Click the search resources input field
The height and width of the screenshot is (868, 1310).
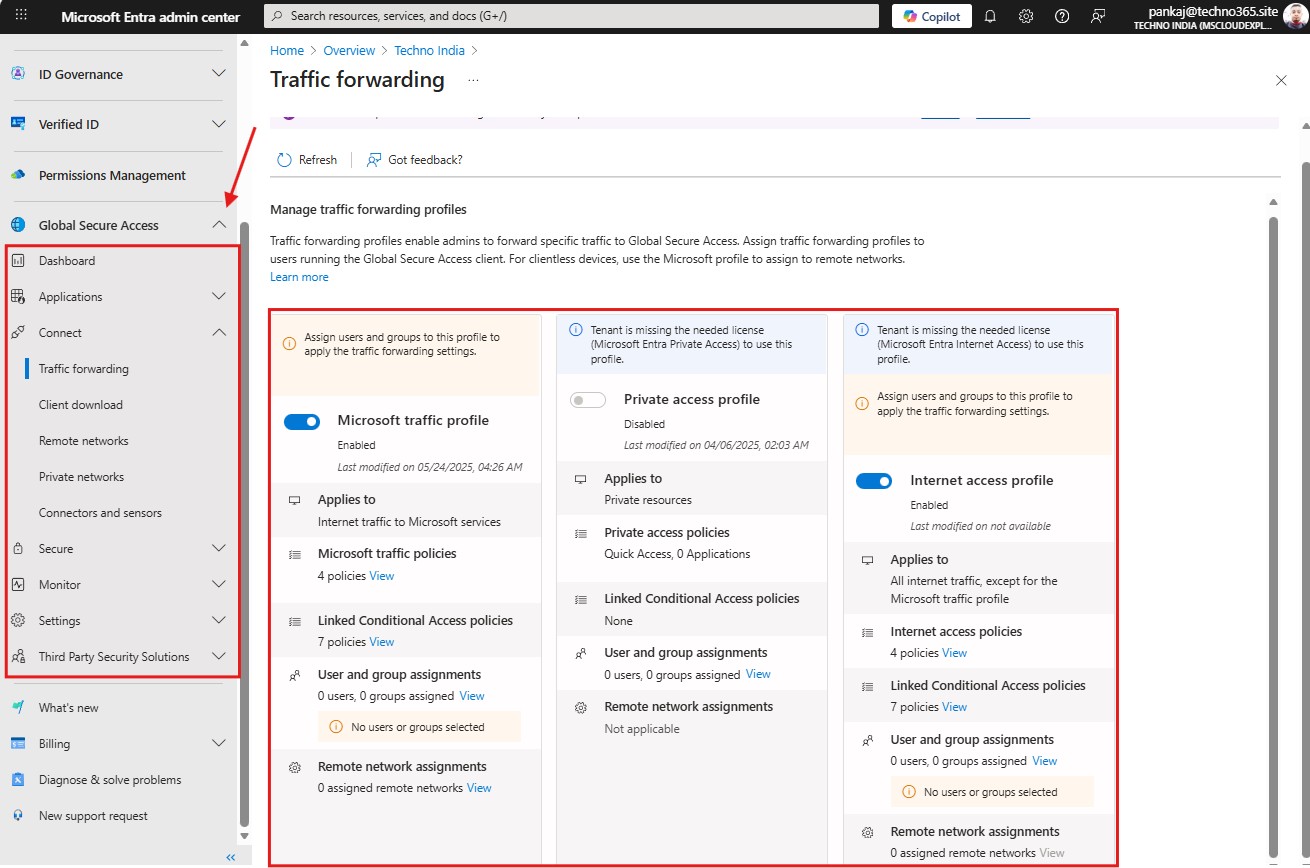click(x=570, y=16)
